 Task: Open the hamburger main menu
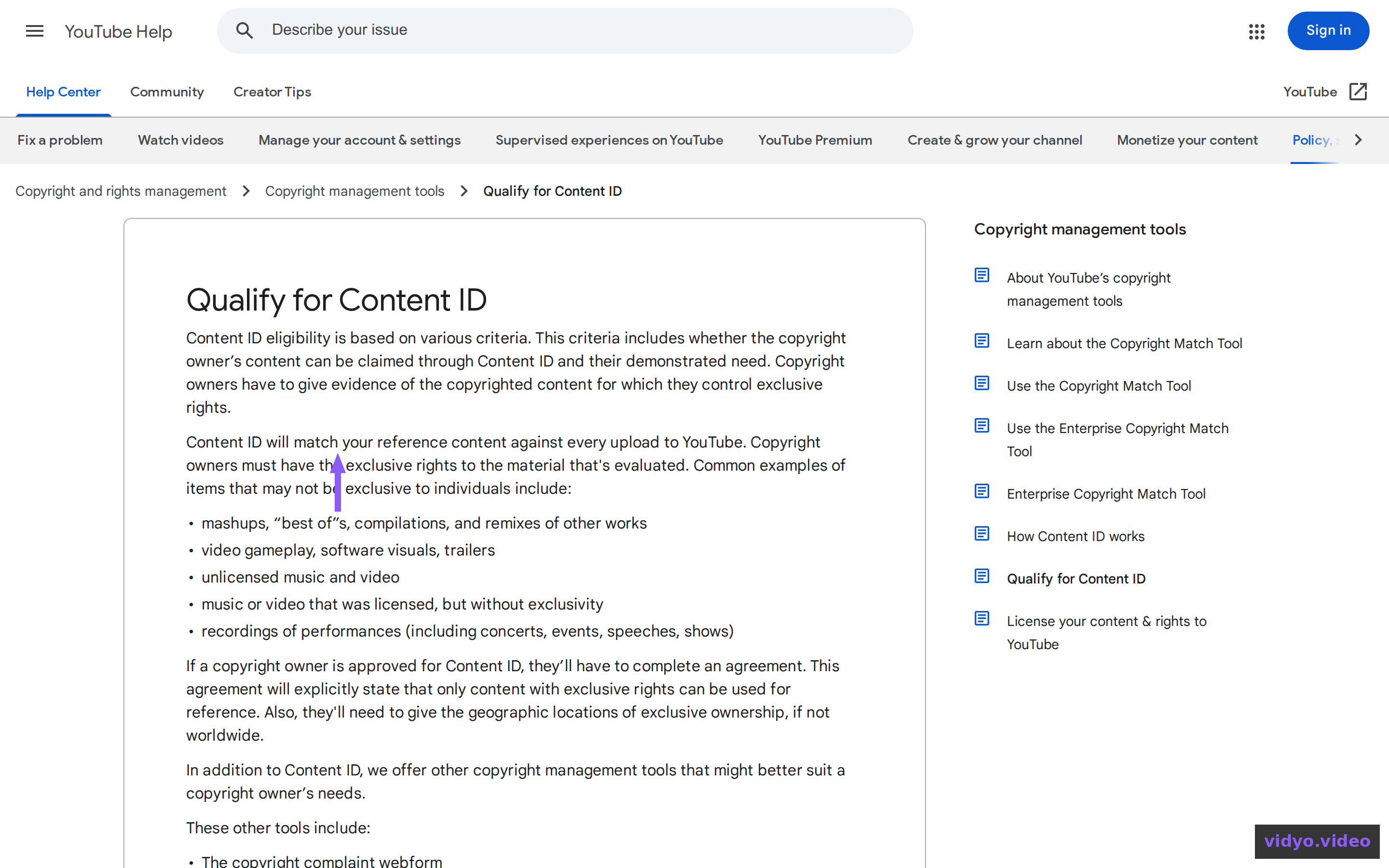(34, 31)
